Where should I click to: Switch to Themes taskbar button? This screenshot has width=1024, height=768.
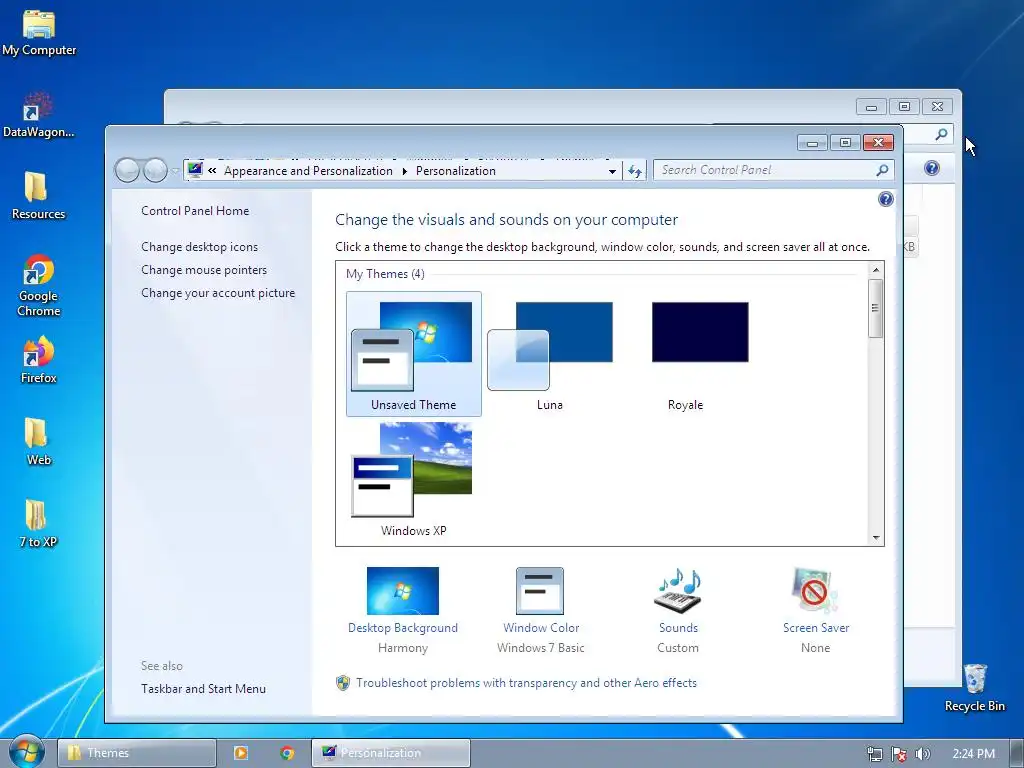coord(136,753)
